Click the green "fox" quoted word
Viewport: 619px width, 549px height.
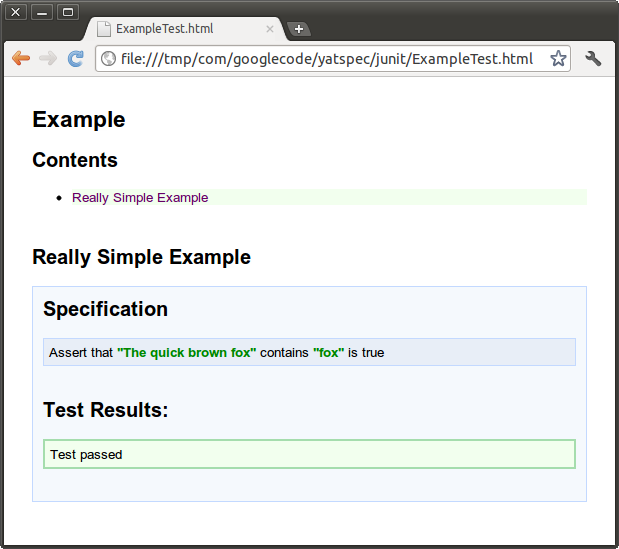(328, 352)
